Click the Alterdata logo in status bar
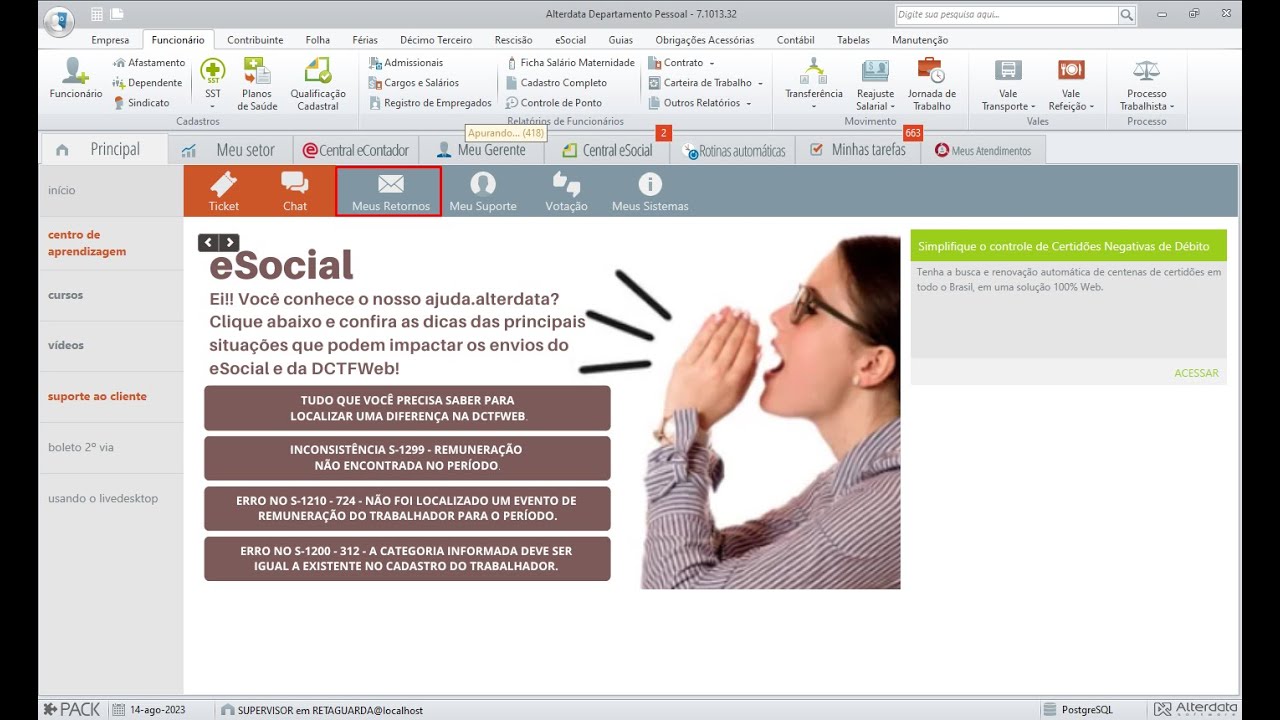Viewport: 1280px width, 720px height. (1195, 709)
